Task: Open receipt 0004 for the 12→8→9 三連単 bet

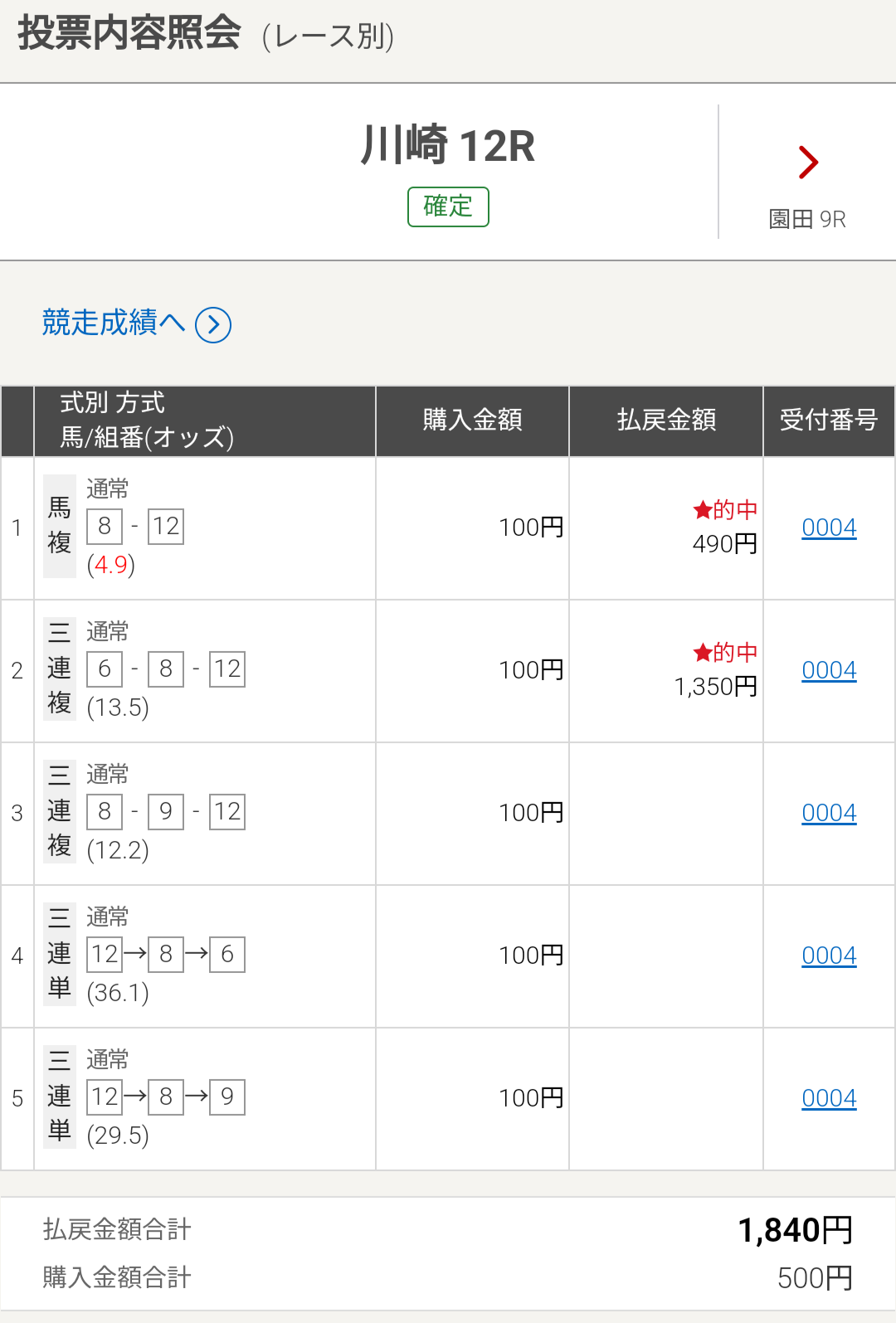Action: [x=829, y=1098]
